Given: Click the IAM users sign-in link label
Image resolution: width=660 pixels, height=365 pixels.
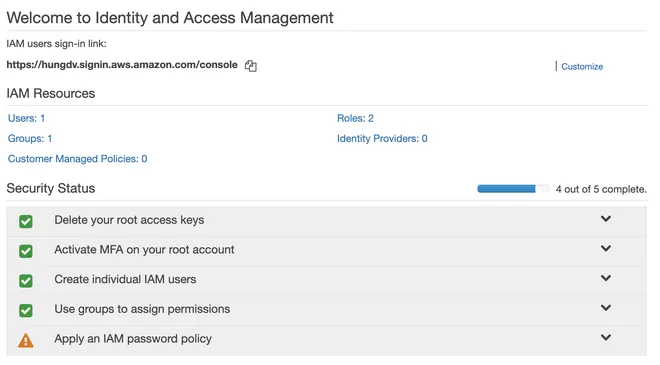Looking at the screenshot, I should [x=56, y=44].
